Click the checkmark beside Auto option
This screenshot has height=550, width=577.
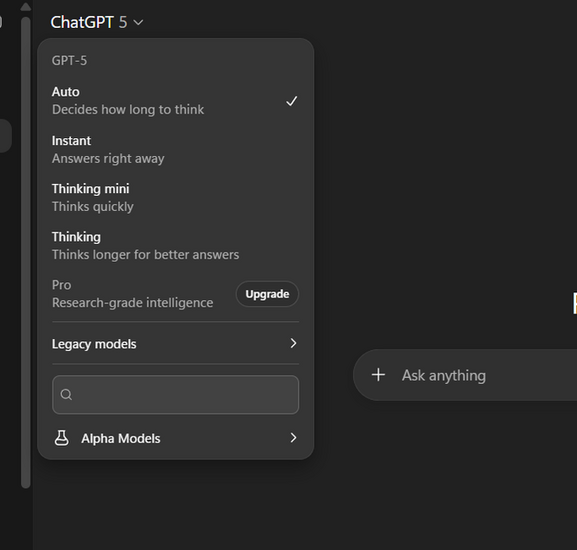[x=291, y=101]
